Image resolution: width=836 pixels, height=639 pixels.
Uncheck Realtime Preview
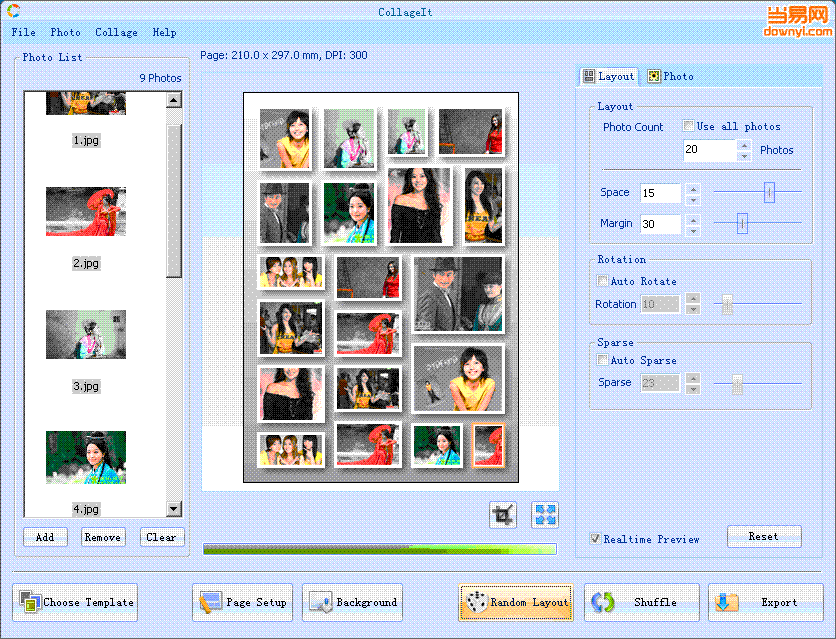coord(596,539)
